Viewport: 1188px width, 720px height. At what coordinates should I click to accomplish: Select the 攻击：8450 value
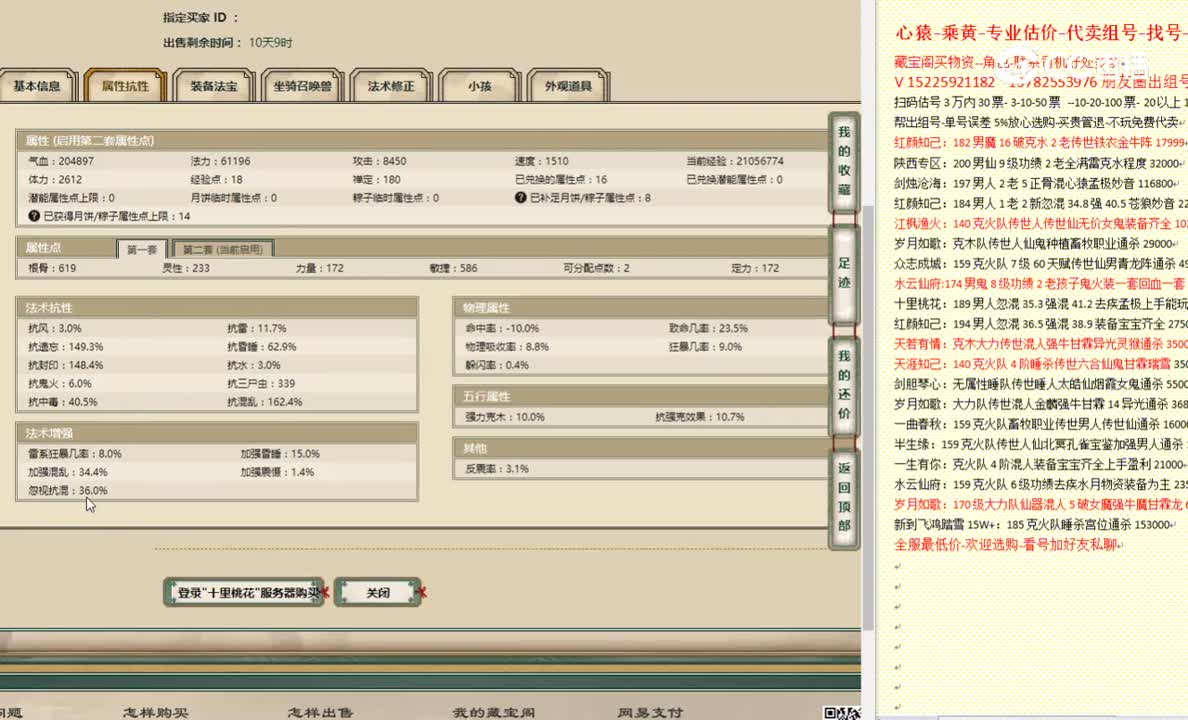click(380, 161)
